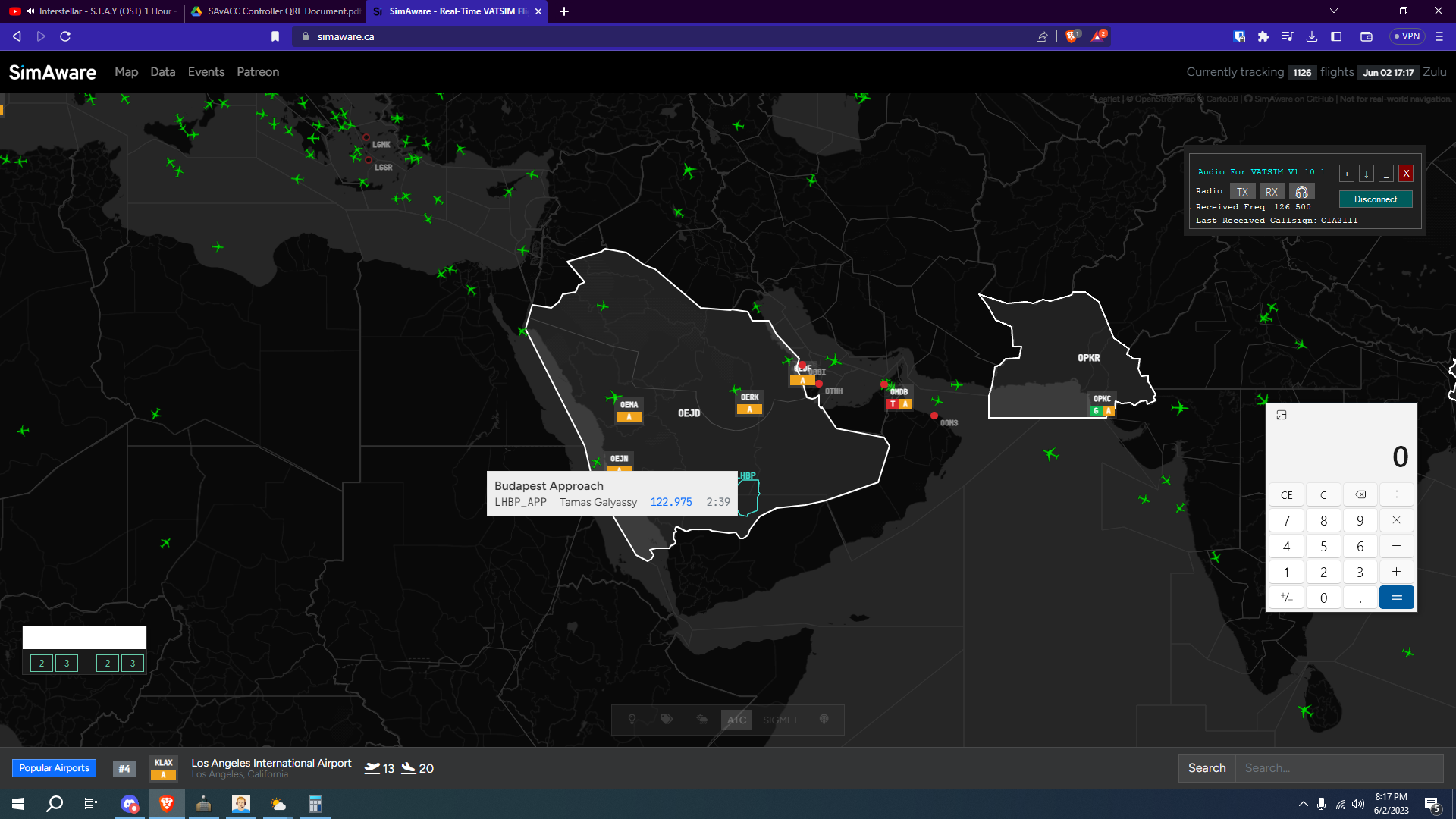Open the weather overlay icon in the map toolbar

(701, 719)
